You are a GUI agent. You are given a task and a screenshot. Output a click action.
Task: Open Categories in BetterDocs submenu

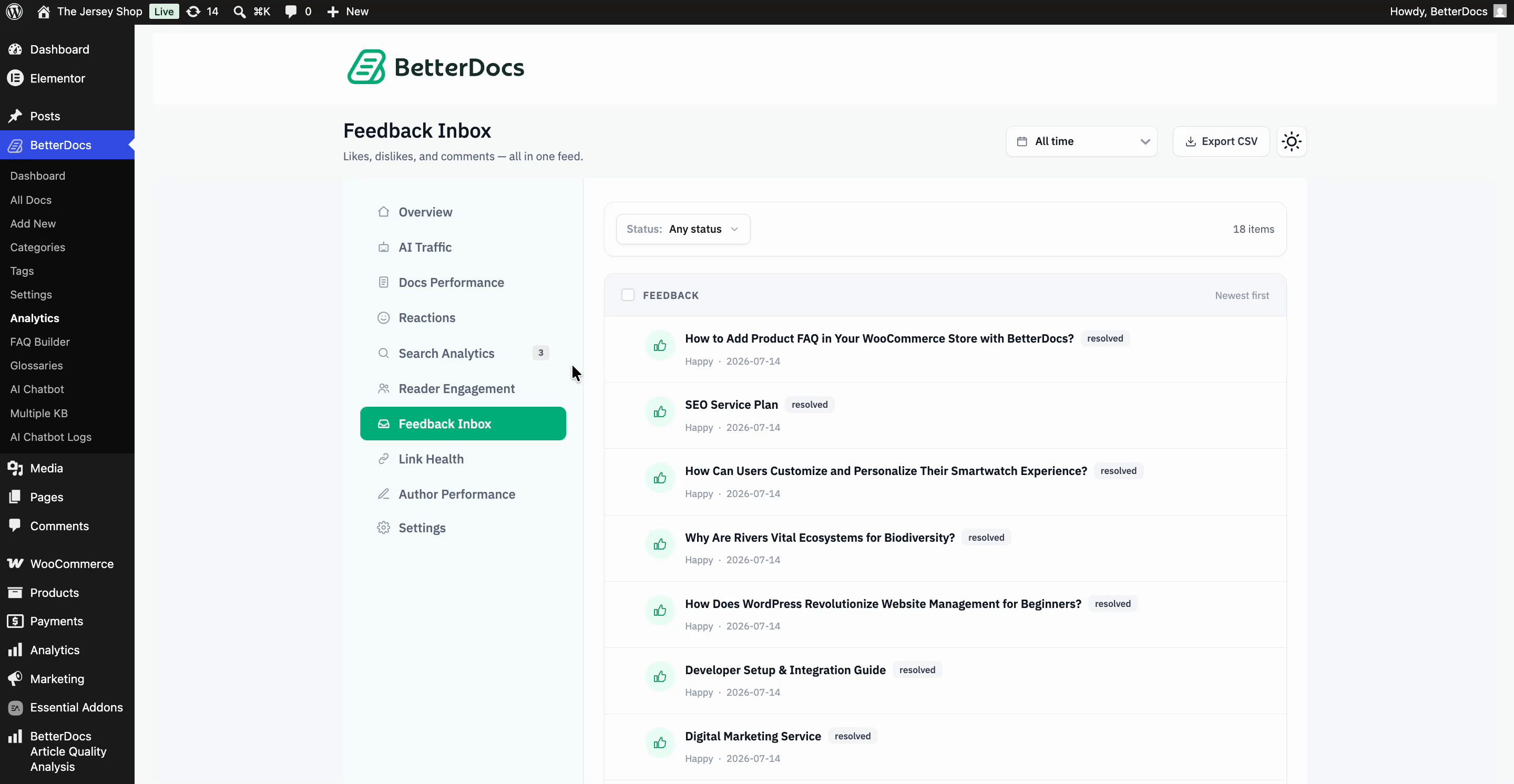click(38, 247)
